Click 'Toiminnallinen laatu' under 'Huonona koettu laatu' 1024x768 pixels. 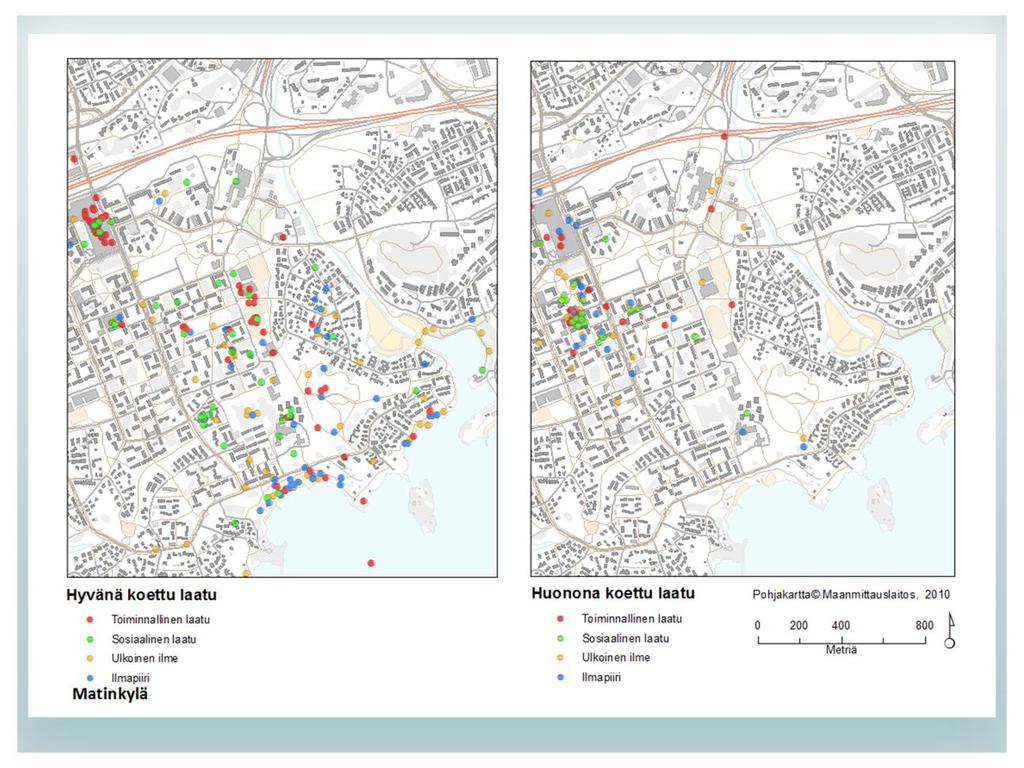632,618
